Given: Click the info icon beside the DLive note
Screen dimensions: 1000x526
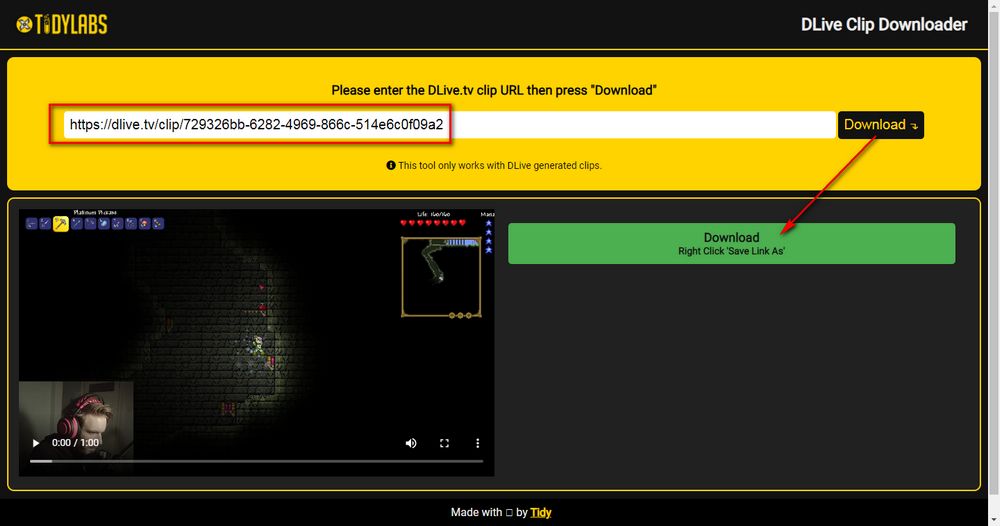Looking at the screenshot, I should [391, 165].
